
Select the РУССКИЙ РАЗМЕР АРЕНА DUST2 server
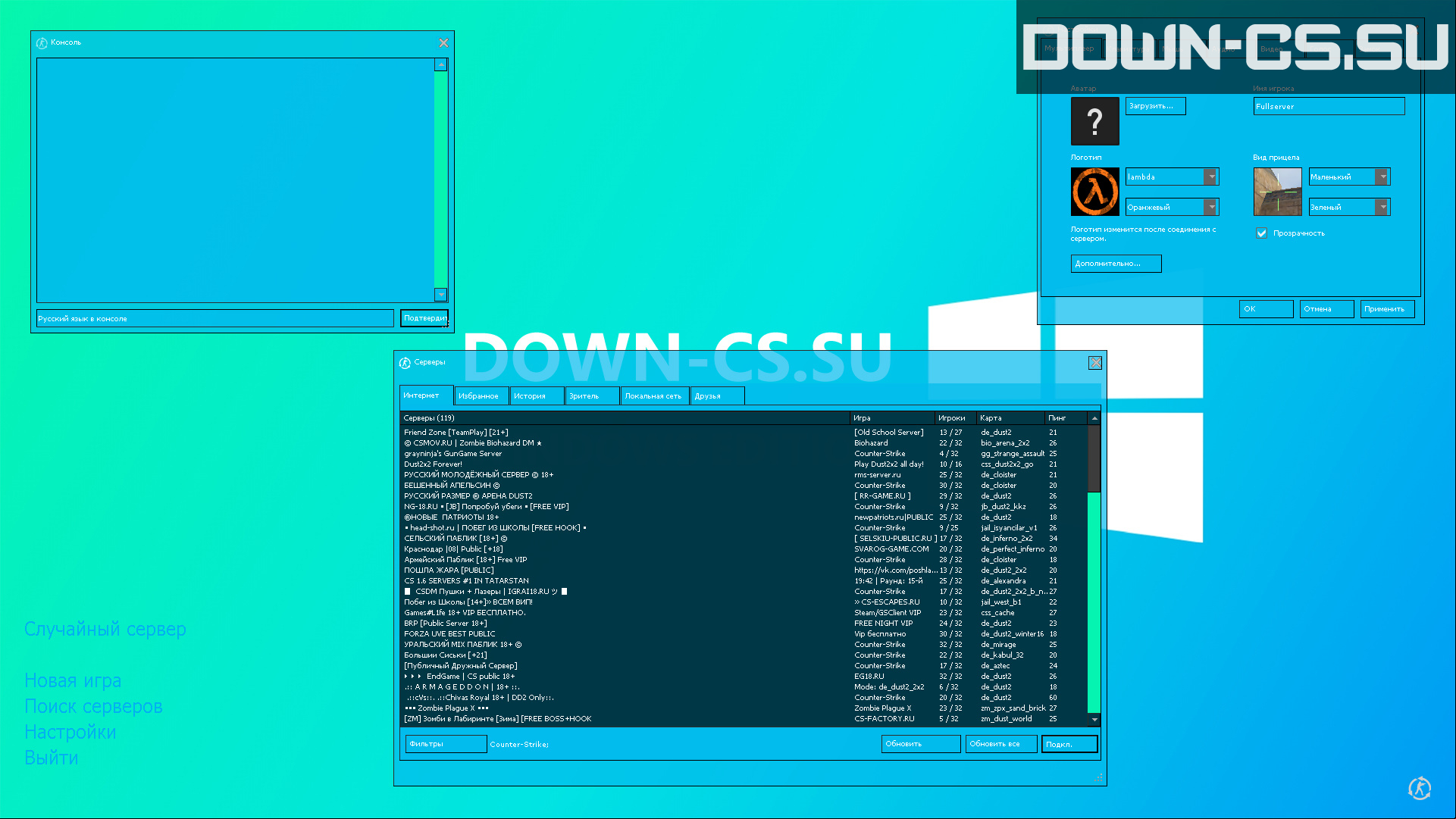(x=744, y=496)
